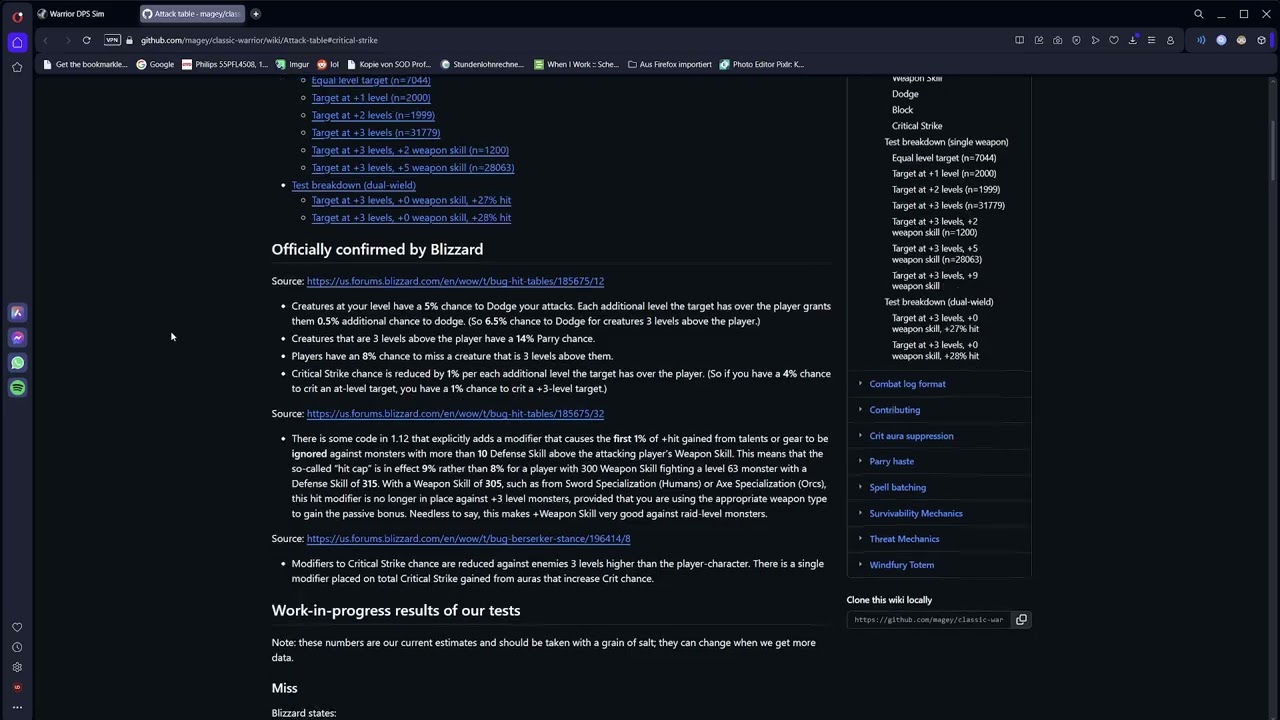Toggle the VPN badge in address bar
Viewport: 1280px width, 720px height.
112,40
